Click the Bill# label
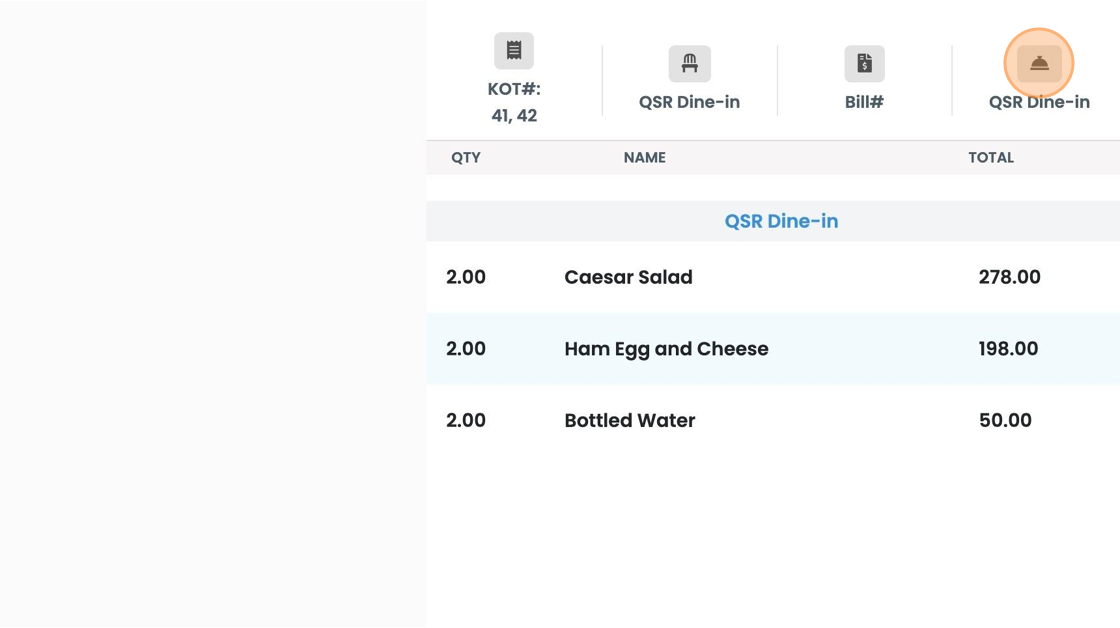 (864, 102)
